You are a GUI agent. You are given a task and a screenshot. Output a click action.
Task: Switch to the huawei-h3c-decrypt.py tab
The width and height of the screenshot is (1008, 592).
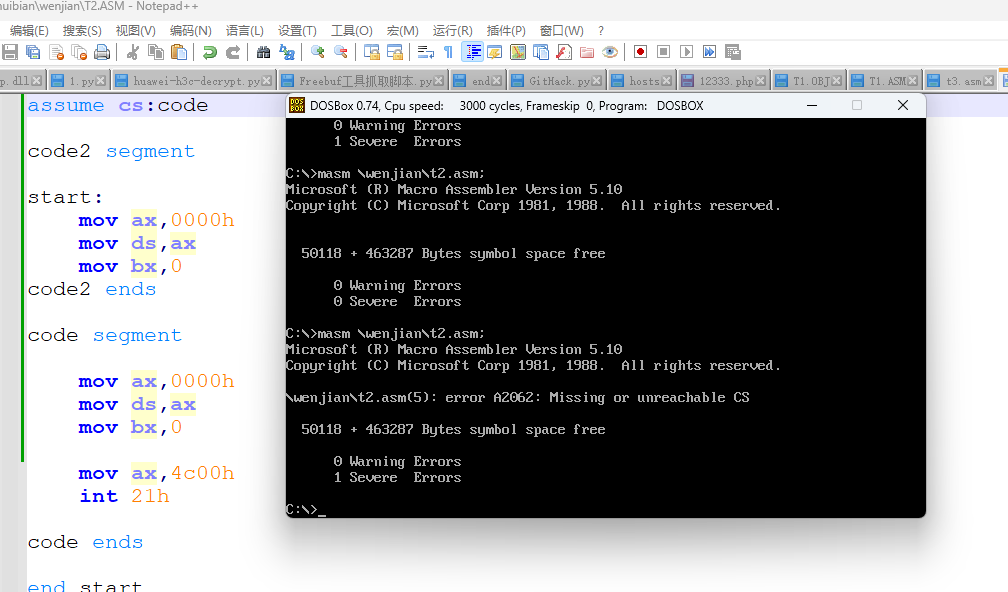[196, 81]
